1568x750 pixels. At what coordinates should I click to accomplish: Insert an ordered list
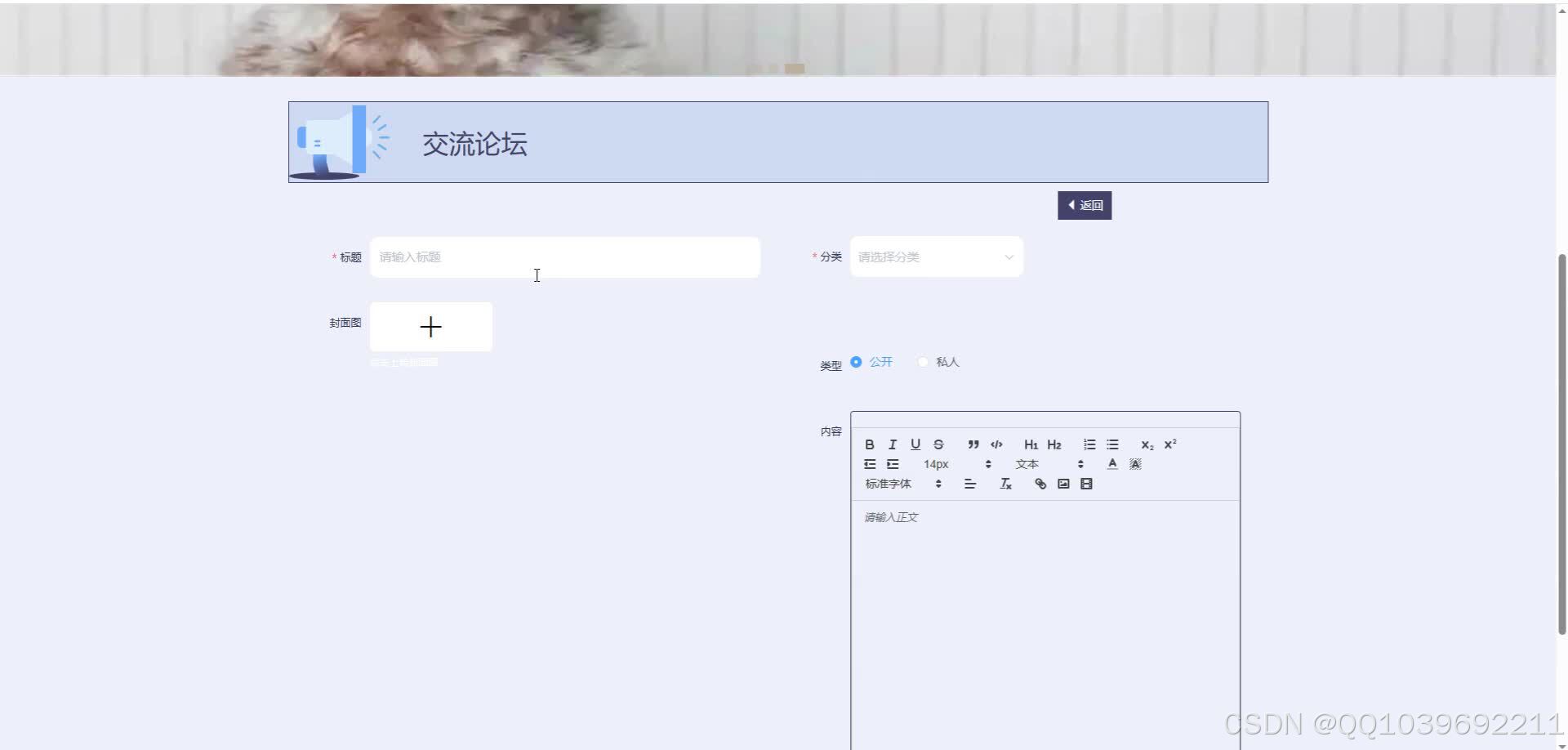[x=1089, y=444]
